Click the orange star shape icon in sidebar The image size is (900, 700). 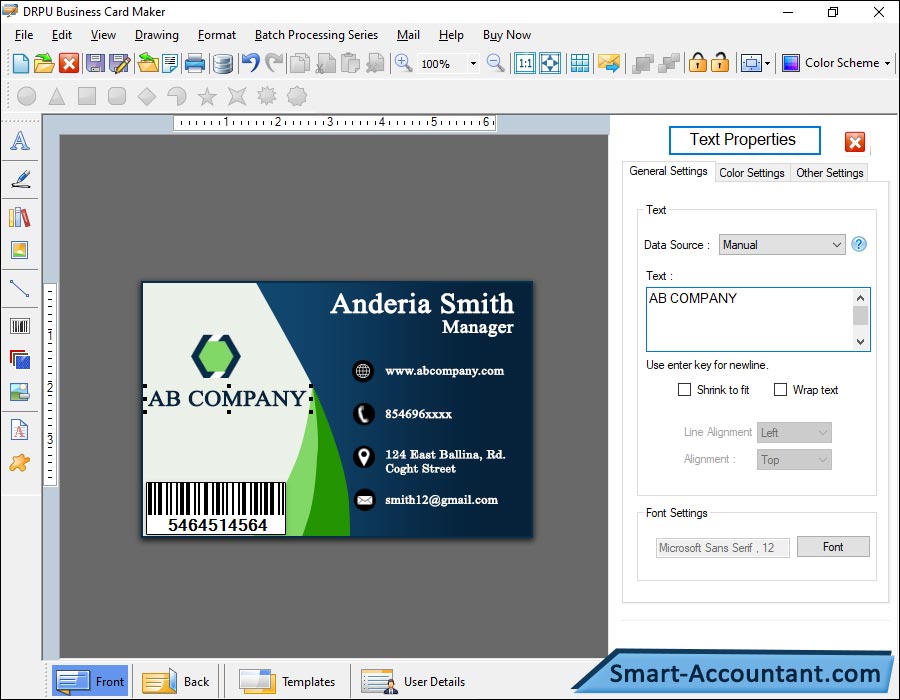(x=20, y=462)
